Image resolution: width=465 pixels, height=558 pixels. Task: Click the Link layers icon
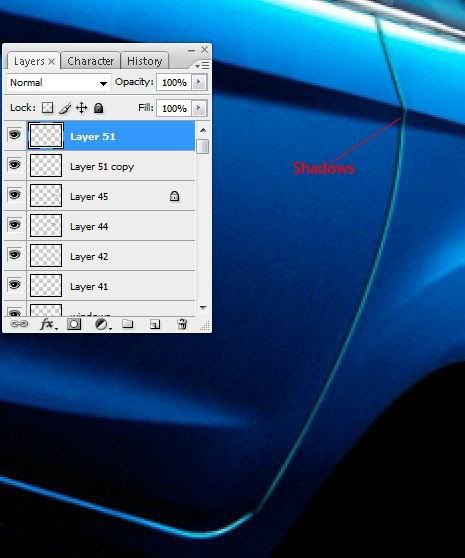pyautogui.click(x=19, y=324)
